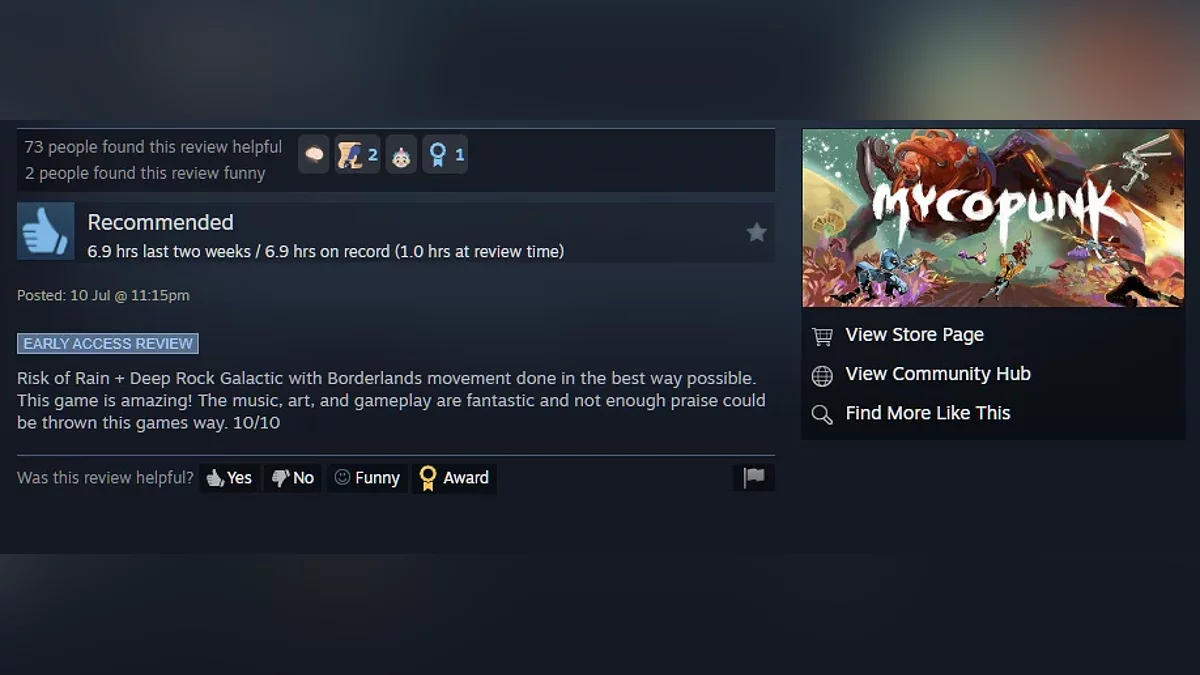Toggle the favorite star on the review
Screen dimensions: 1200x675
tap(757, 232)
